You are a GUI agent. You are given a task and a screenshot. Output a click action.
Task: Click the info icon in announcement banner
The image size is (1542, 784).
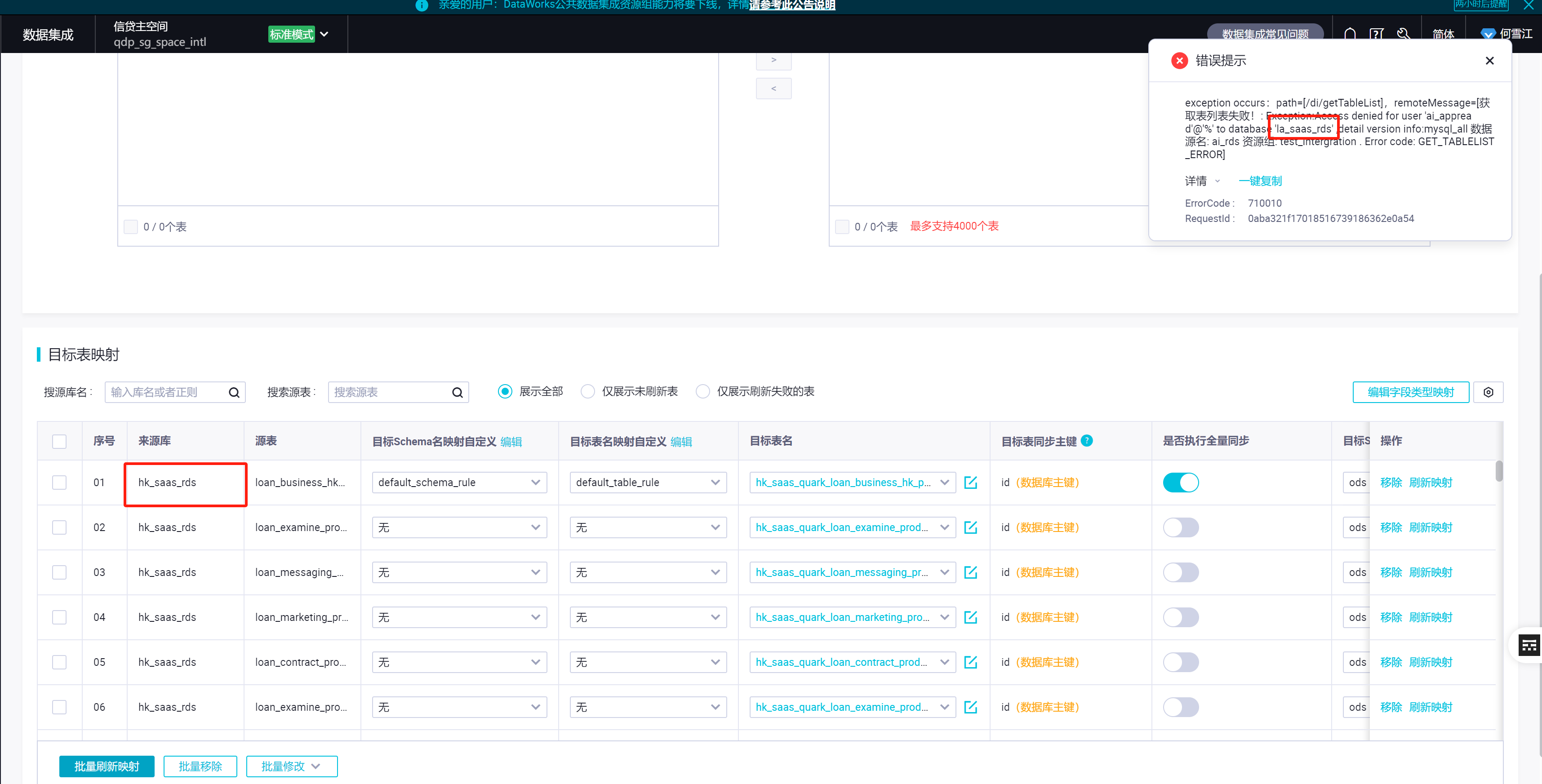coord(422,5)
